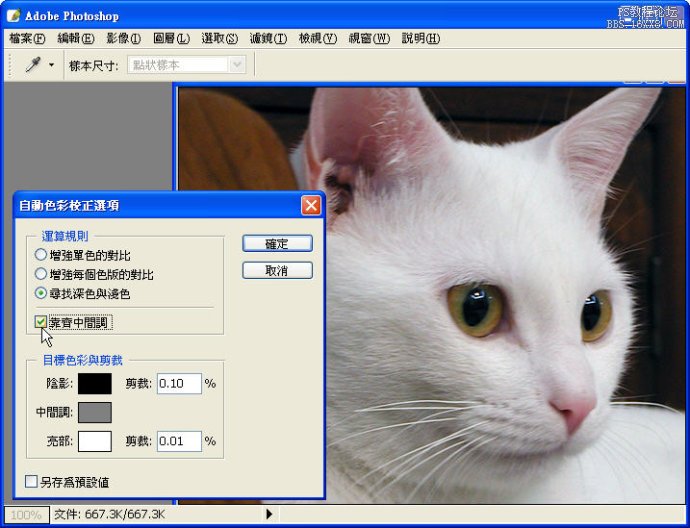Click the highlight 剪裁 field showing 0.01
Viewport: 690px width, 528px height.
point(178,441)
